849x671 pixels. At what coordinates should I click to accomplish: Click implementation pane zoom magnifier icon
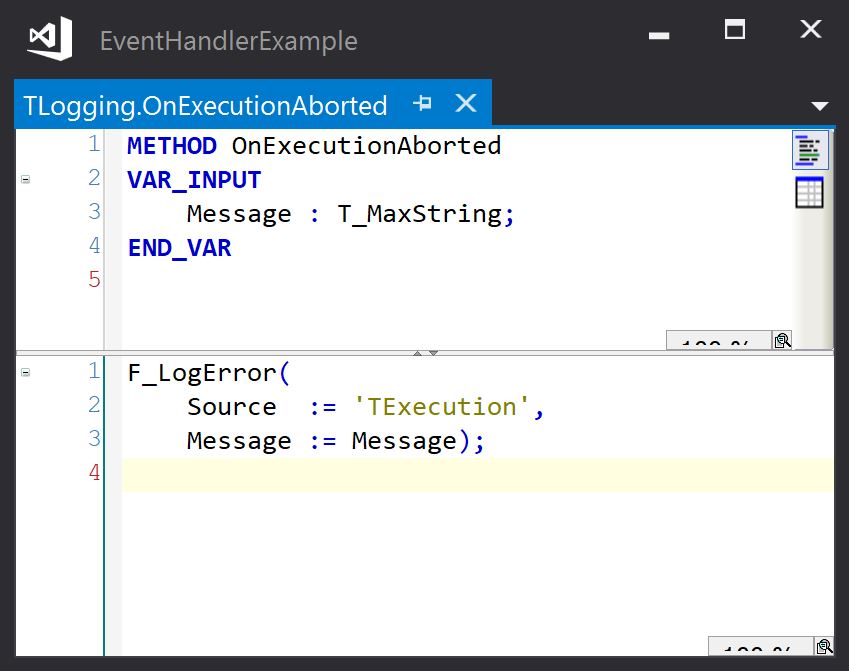click(x=824, y=646)
